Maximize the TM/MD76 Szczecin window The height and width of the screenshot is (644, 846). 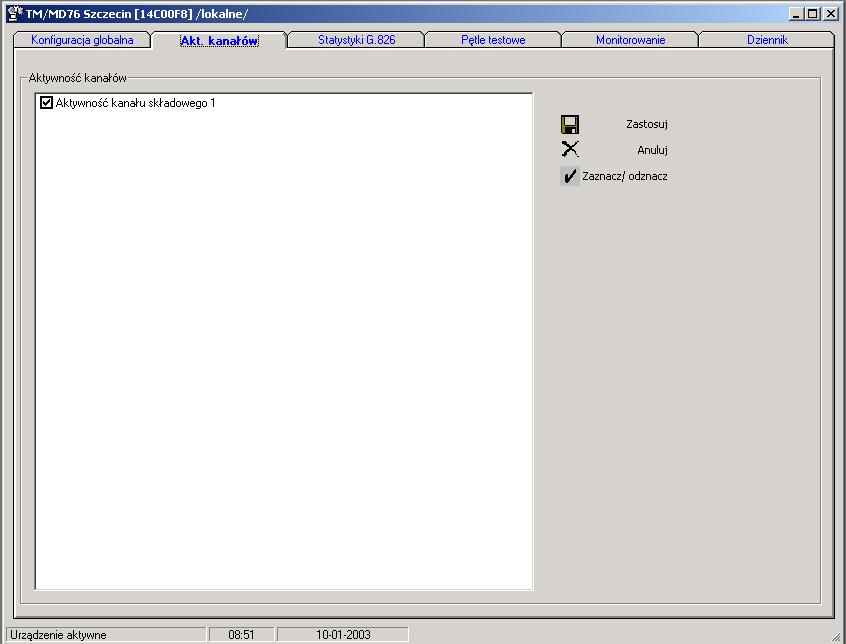click(x=811, y=14)
